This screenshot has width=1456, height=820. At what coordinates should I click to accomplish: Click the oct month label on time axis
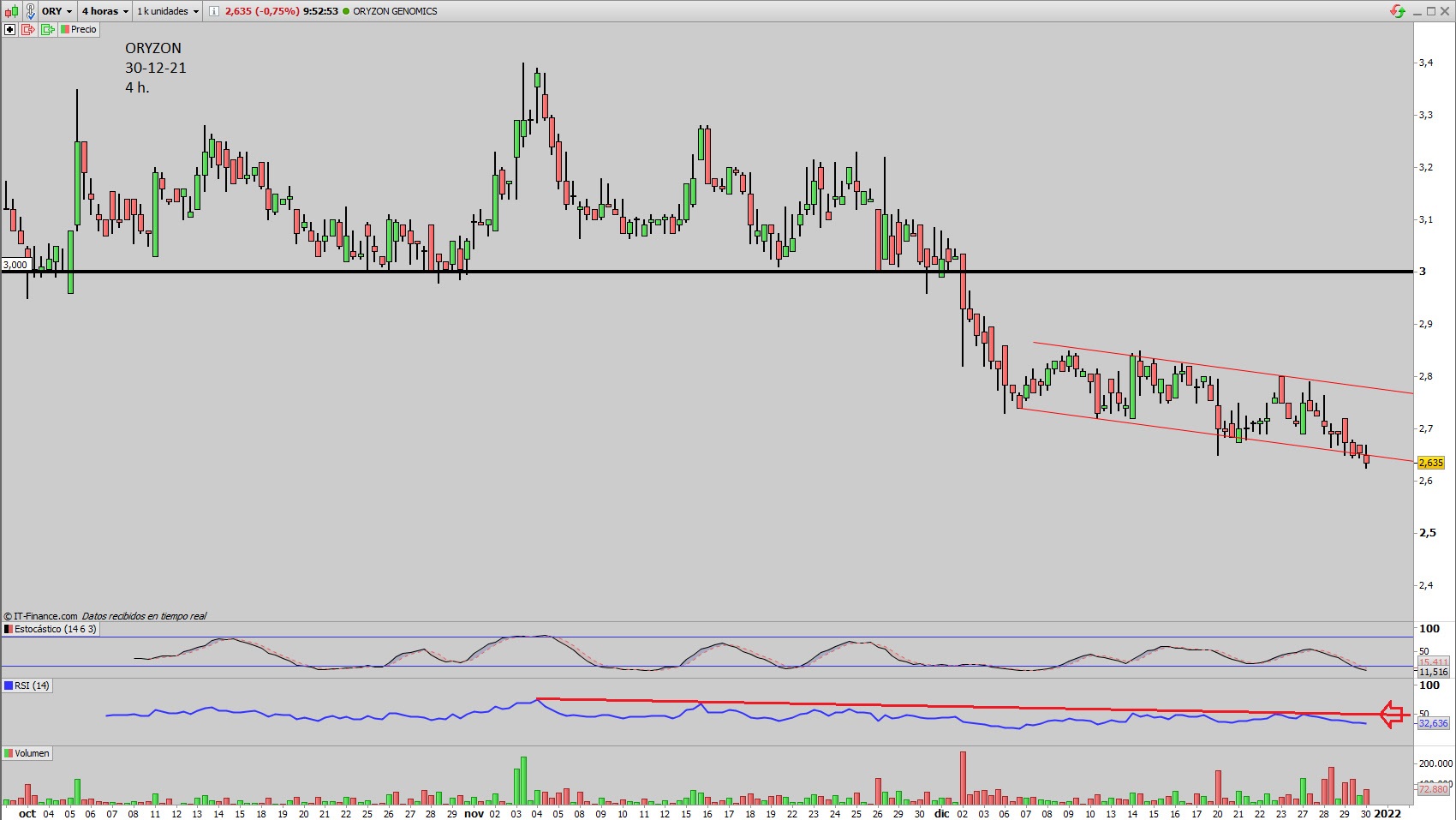coord(27,813)
